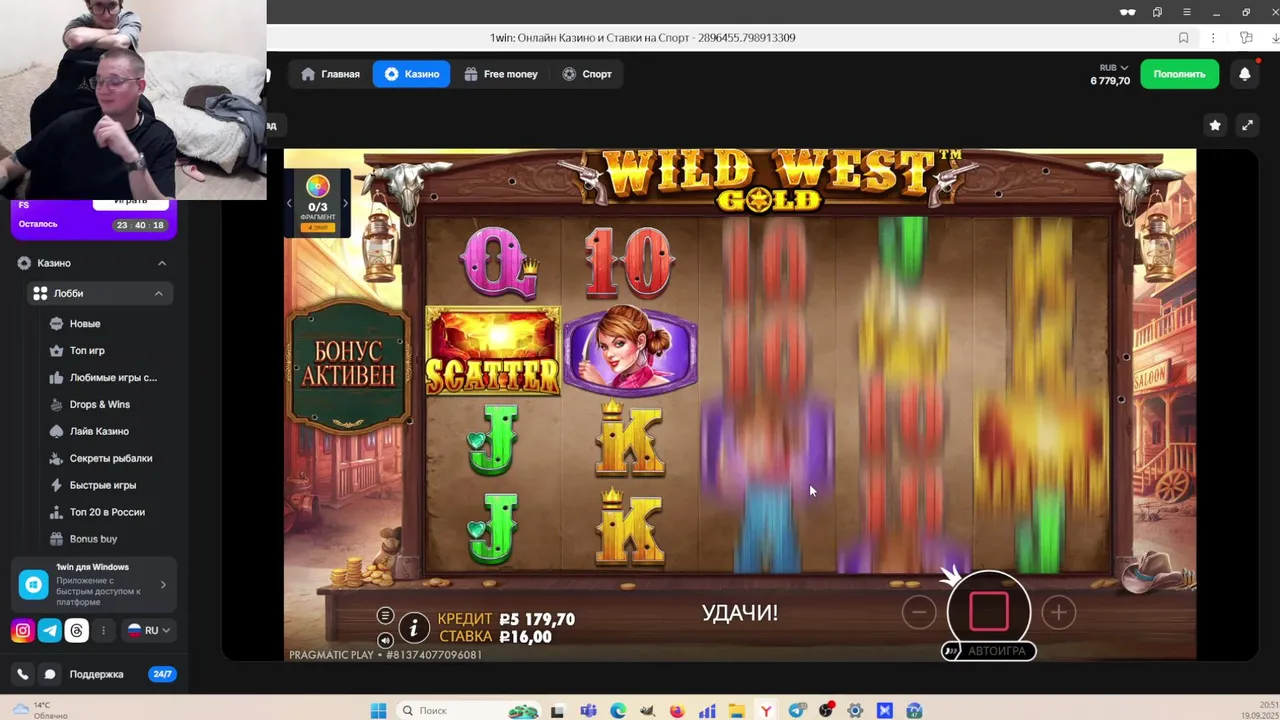
Task: Open the browser main hamburger menu
Action: (x=1186, y=12)
